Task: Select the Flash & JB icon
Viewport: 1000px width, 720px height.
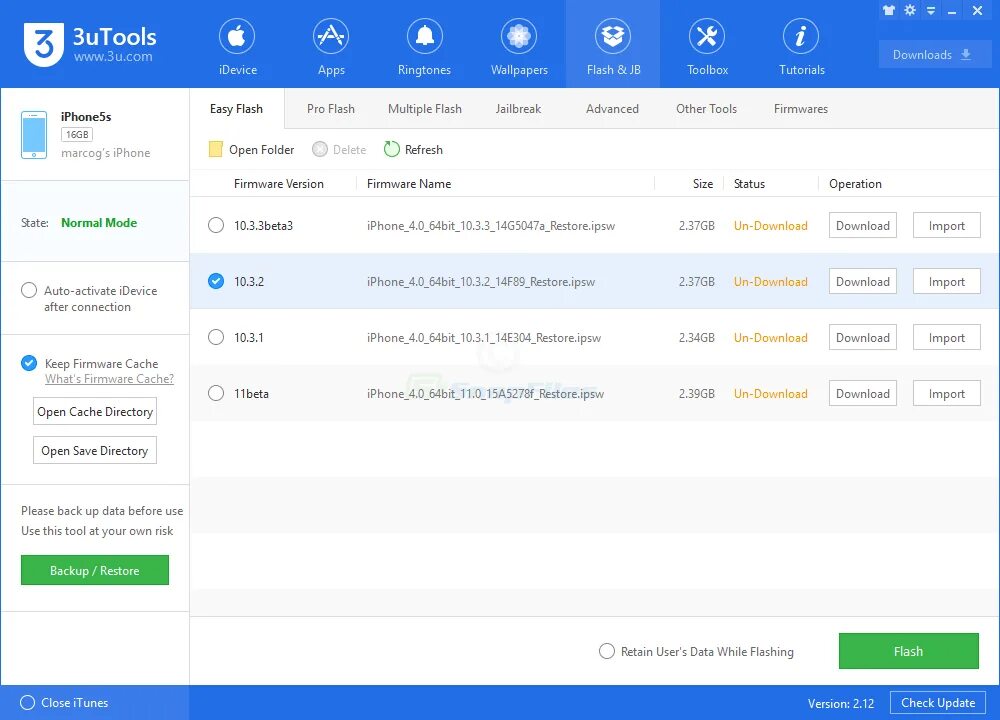Action: (613, 36)
